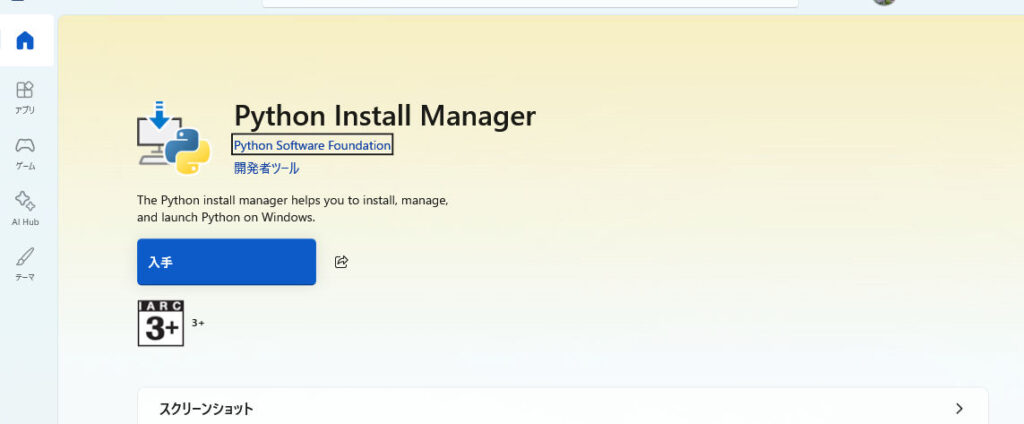Open the ゲーム (Games) section
This screenshot has height=424, width=1024.
click(x=25, y=152)
